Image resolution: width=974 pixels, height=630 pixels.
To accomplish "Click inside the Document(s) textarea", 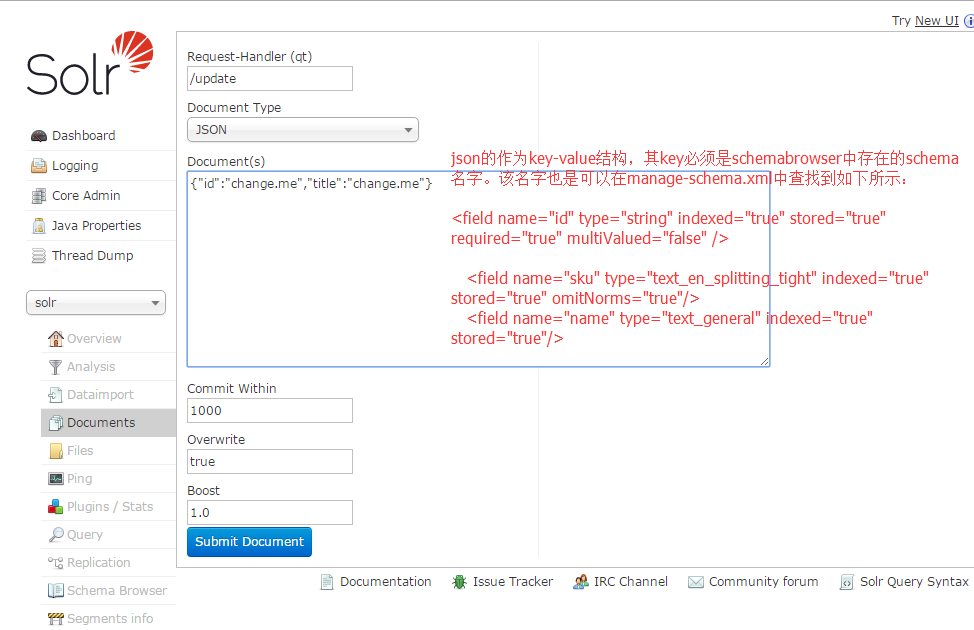I will click(478, 269).
